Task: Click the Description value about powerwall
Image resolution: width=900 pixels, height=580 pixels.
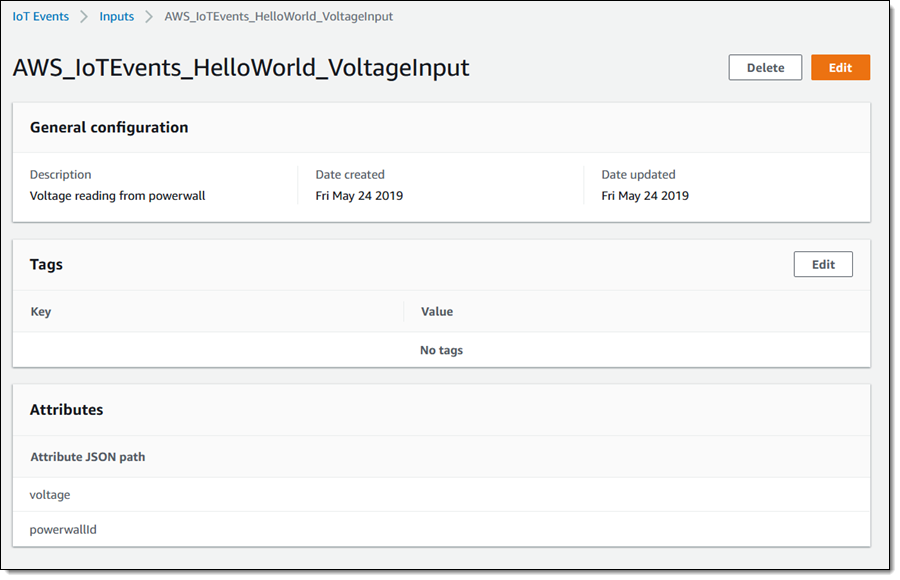Action: click(117, 196)
